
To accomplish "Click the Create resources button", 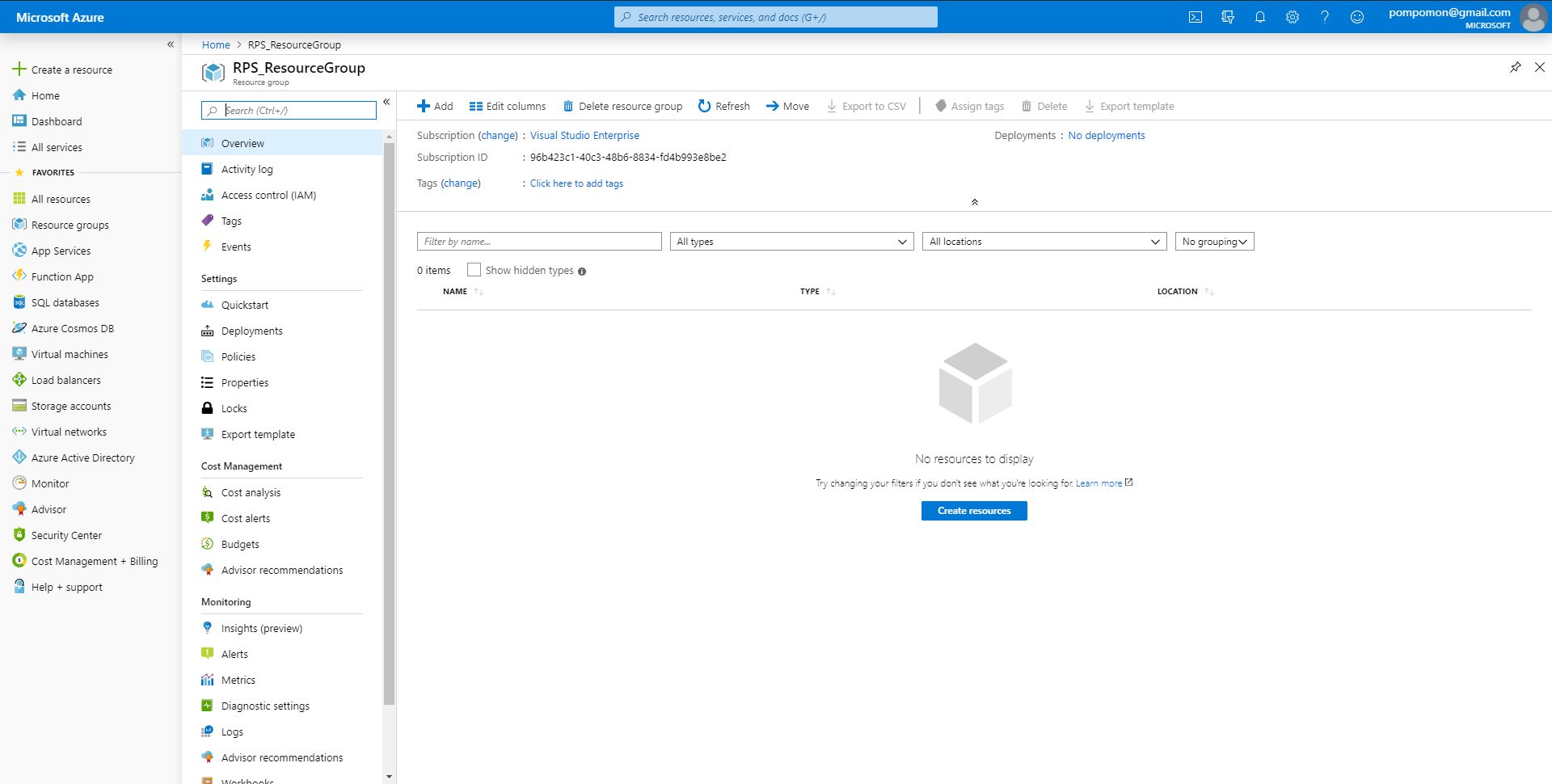I will coord(974,511).
